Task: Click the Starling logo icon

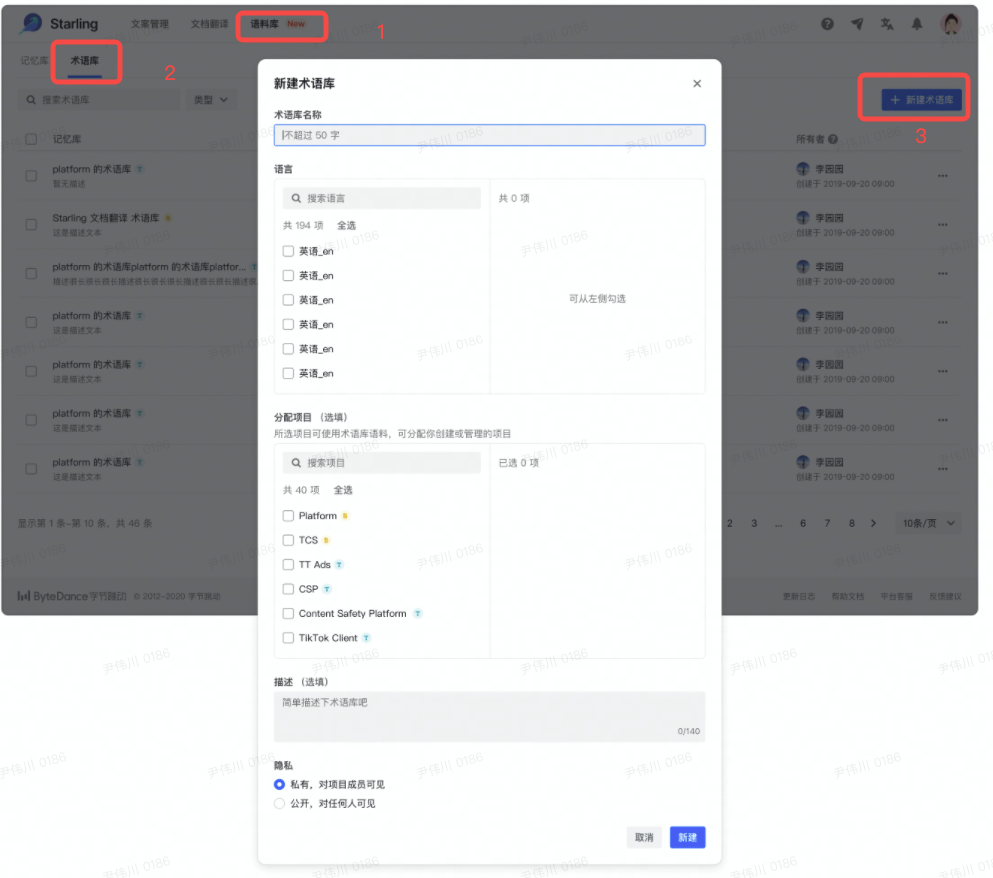Action: (33, 23)
